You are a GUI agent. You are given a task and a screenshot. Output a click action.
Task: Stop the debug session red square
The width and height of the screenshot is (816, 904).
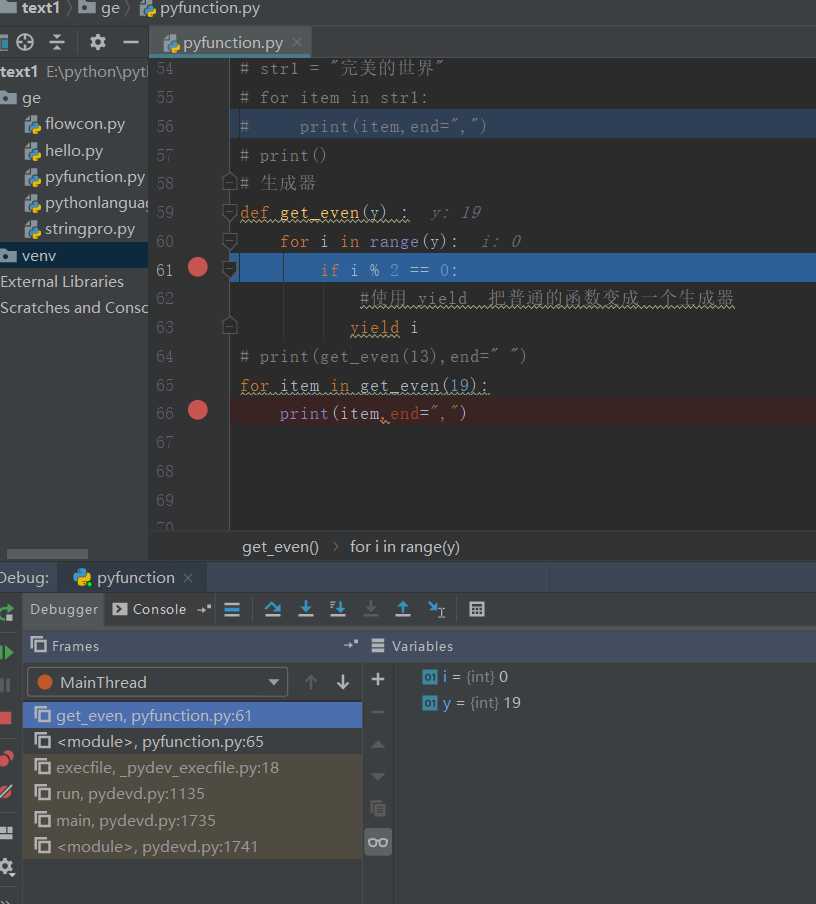coord(6,718)
